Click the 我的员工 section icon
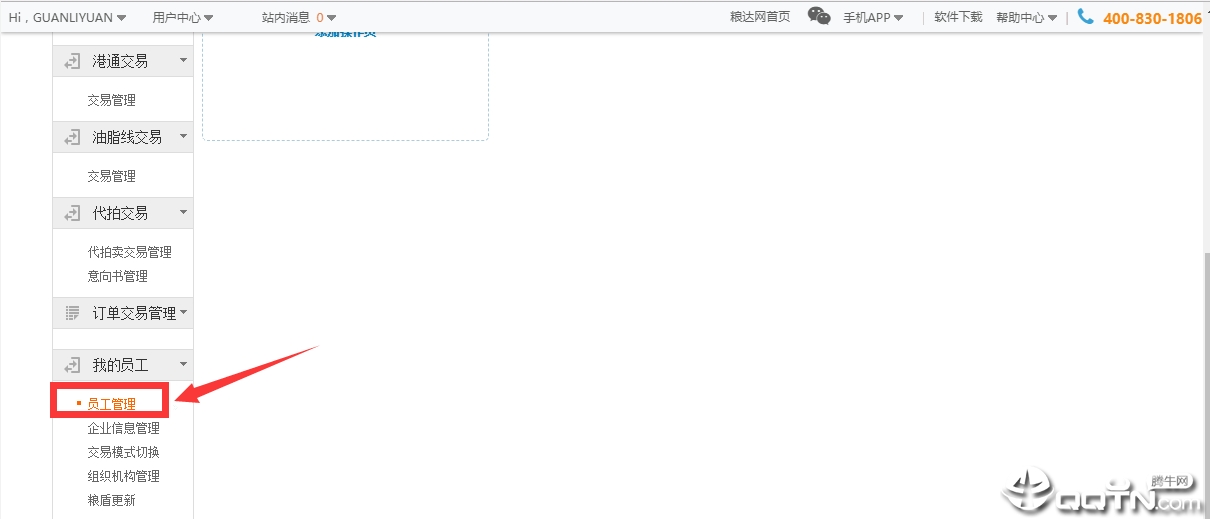 (x=72, y=365)
